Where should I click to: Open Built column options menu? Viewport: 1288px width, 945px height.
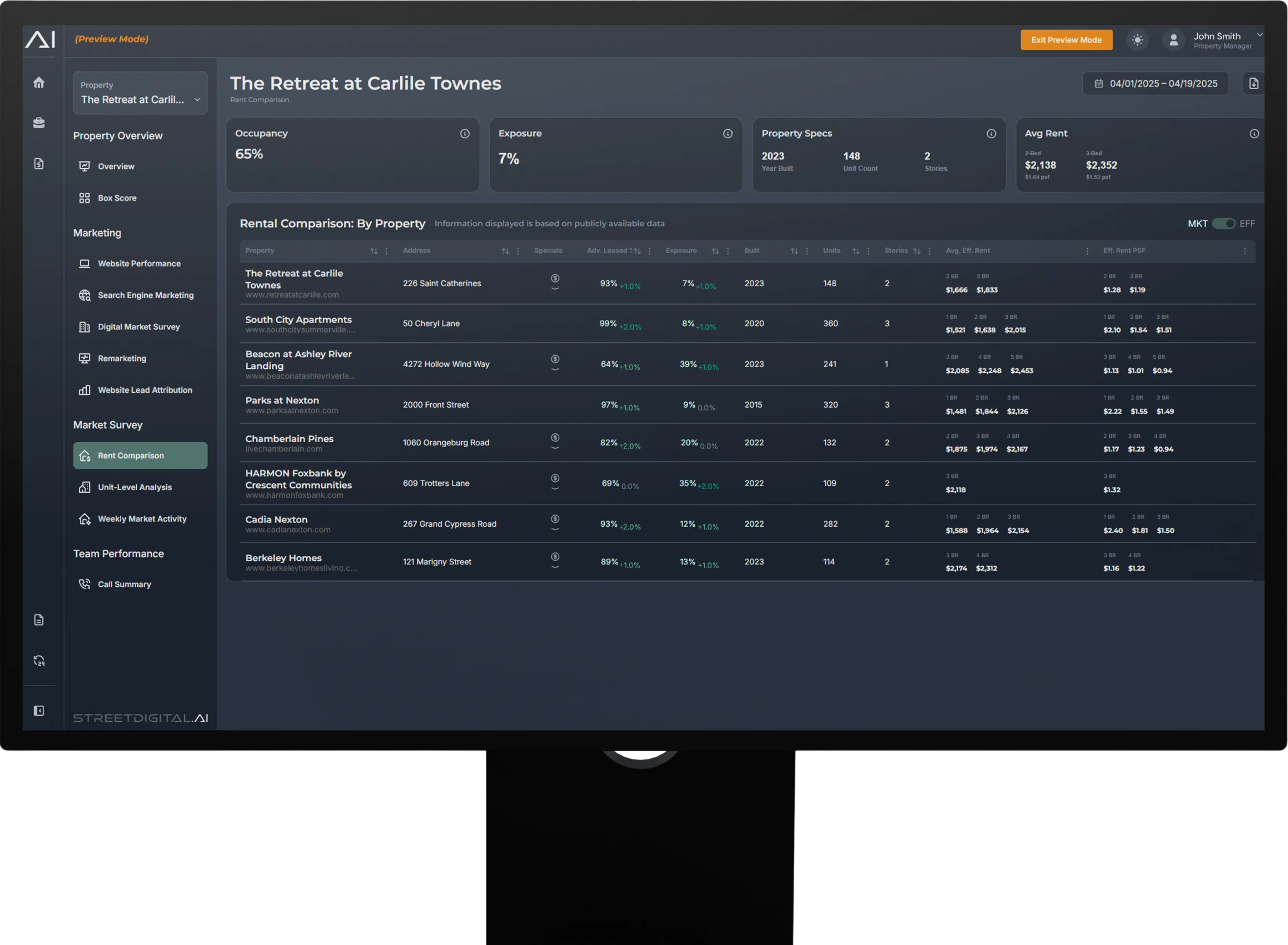click(807, 251)
